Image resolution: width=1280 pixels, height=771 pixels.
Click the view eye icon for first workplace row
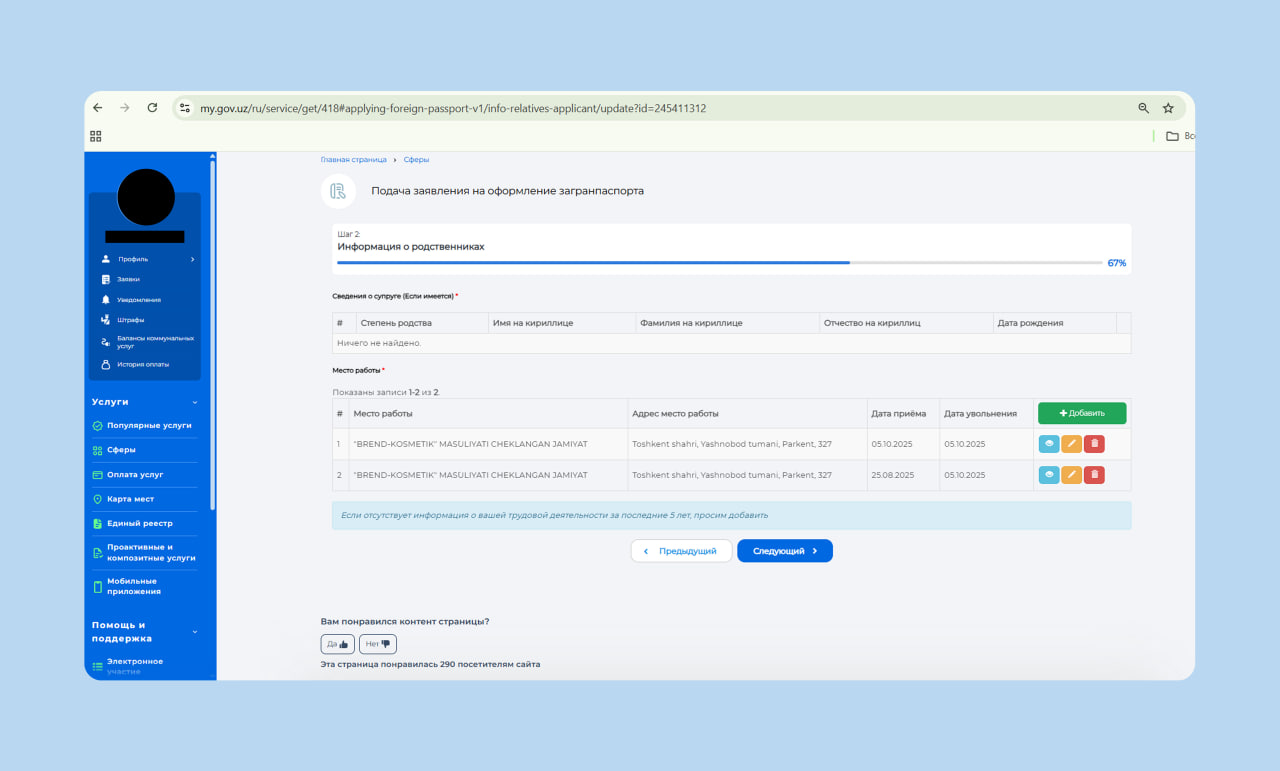[1049, 444]
